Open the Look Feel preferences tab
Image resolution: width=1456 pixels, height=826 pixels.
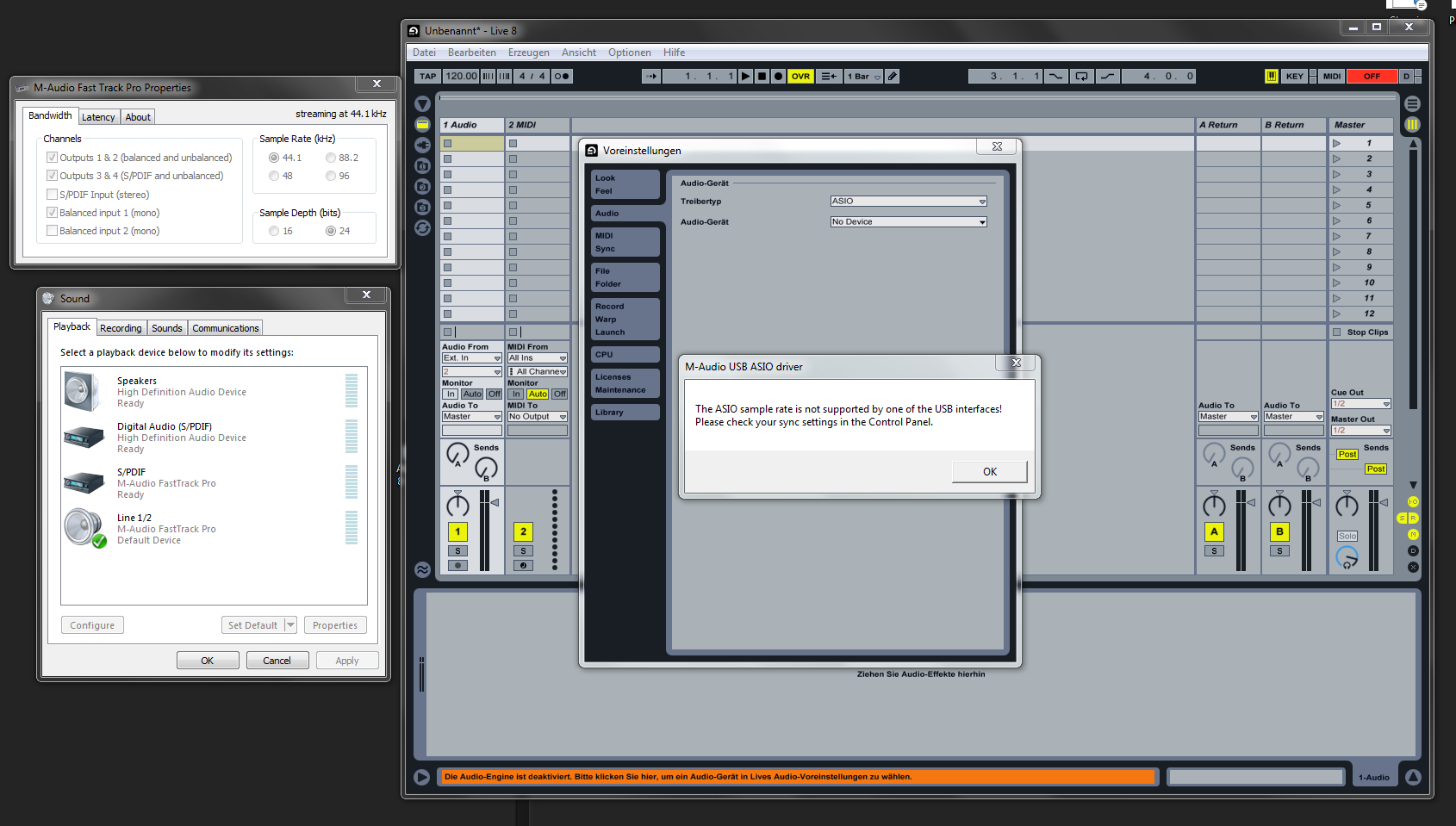[625, 184]
